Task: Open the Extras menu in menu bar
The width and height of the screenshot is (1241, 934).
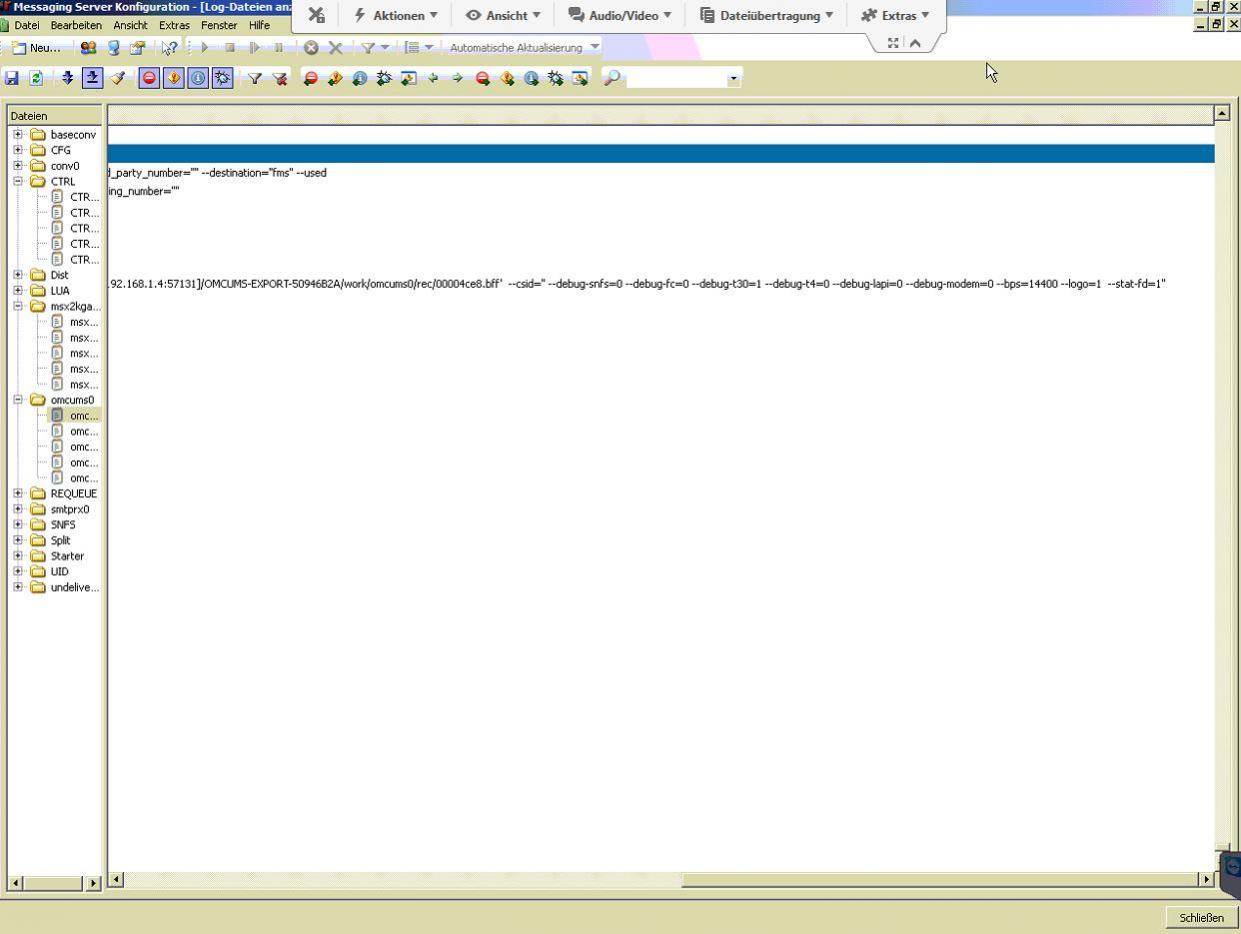Action: tap(175, 25)
